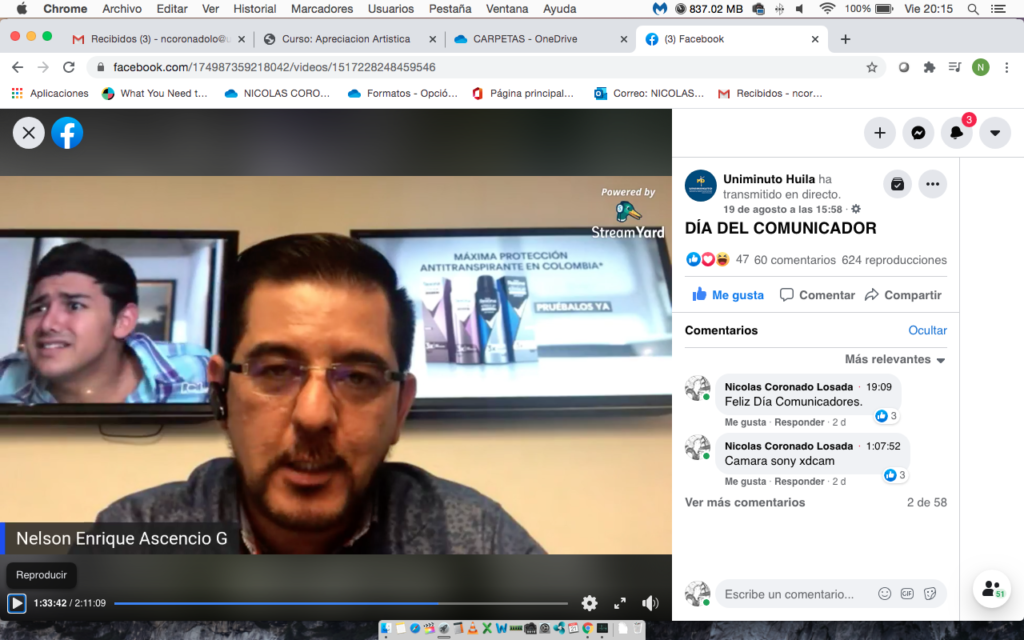1024x640 pixels.
Task: Click the Compartir button
Action: (903, 295)
